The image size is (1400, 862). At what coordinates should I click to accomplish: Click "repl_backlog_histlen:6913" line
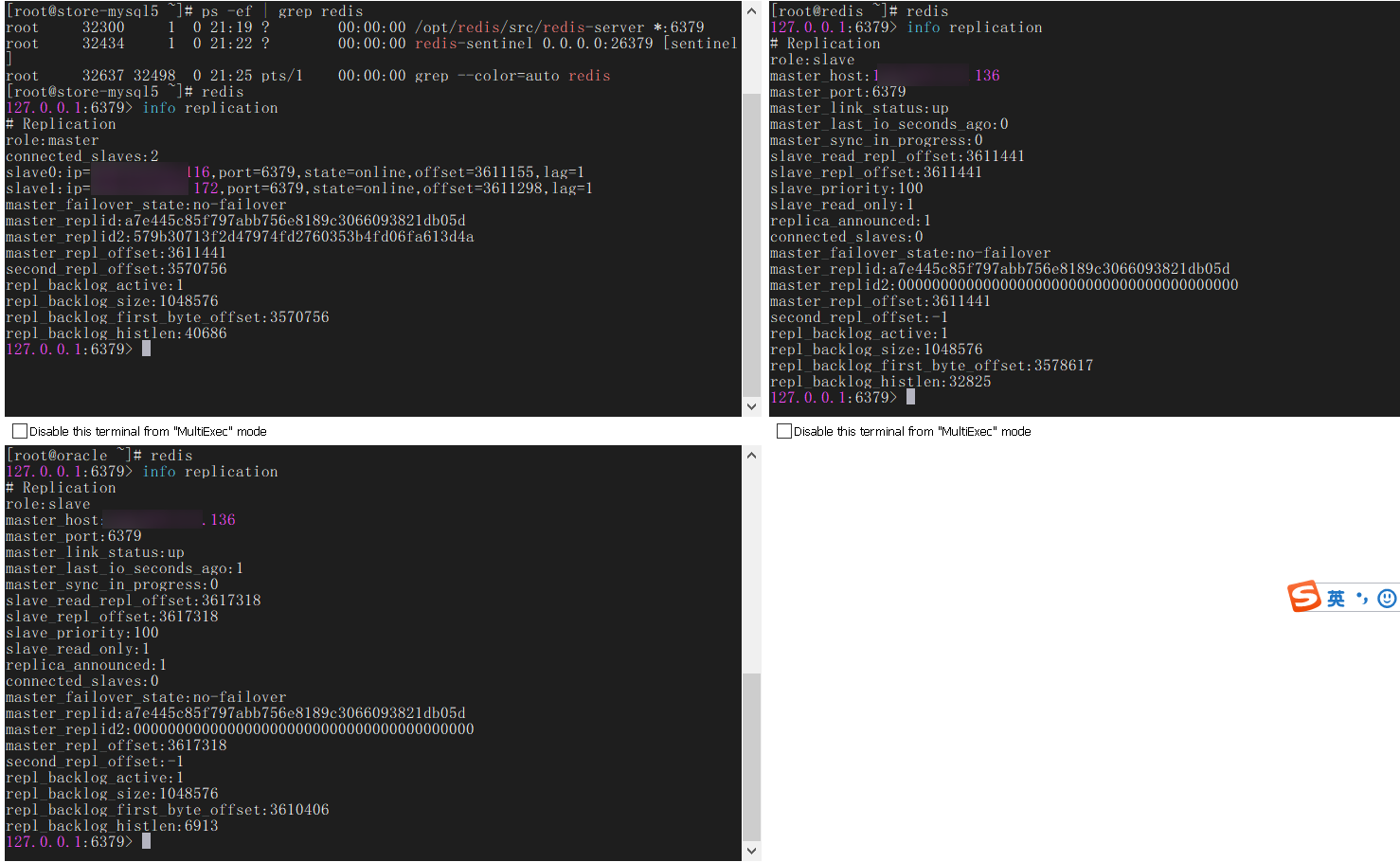(x=112, y=826)
